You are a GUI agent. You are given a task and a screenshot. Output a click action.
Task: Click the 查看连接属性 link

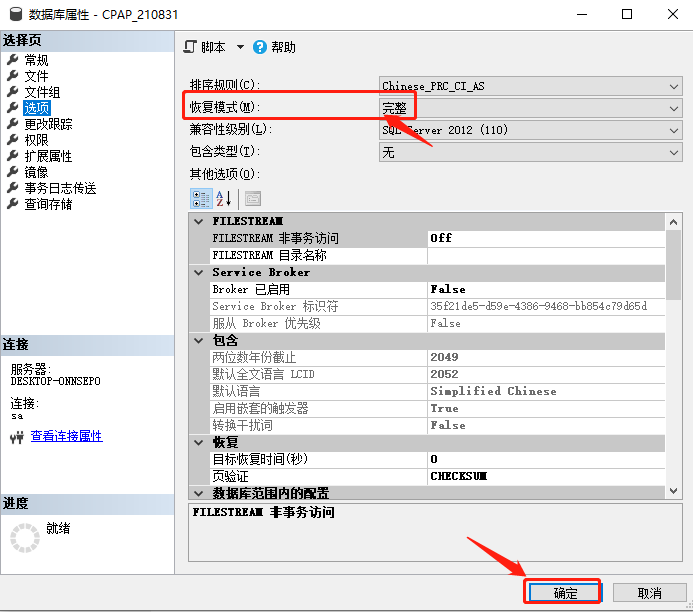point(66,436)
